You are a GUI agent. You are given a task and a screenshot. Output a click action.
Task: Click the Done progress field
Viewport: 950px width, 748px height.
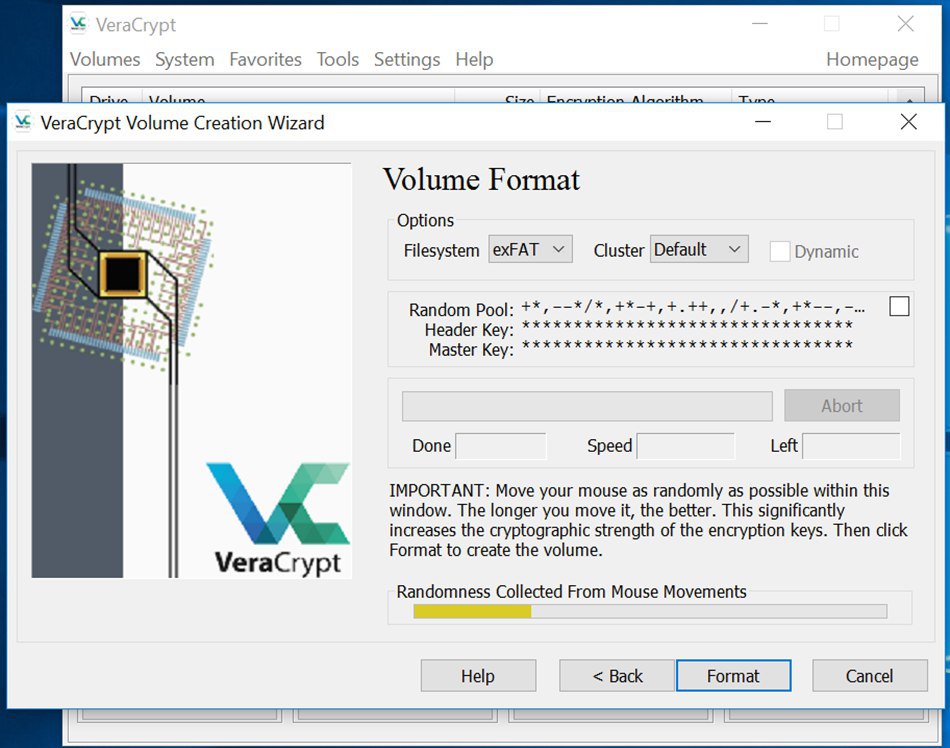pyautogui.click(x=500, y=446)
